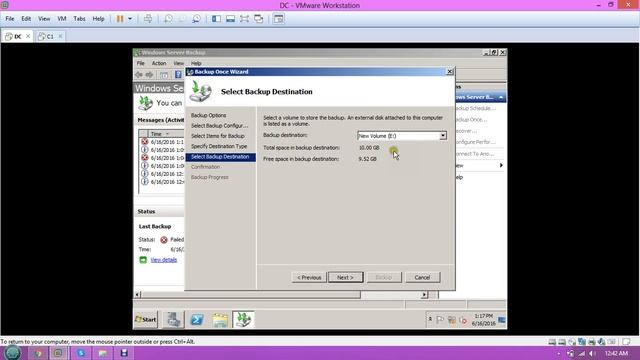Open the Backup destination dropdown
Viewport: 640px width, 360px height.
[x=443, y=136]
